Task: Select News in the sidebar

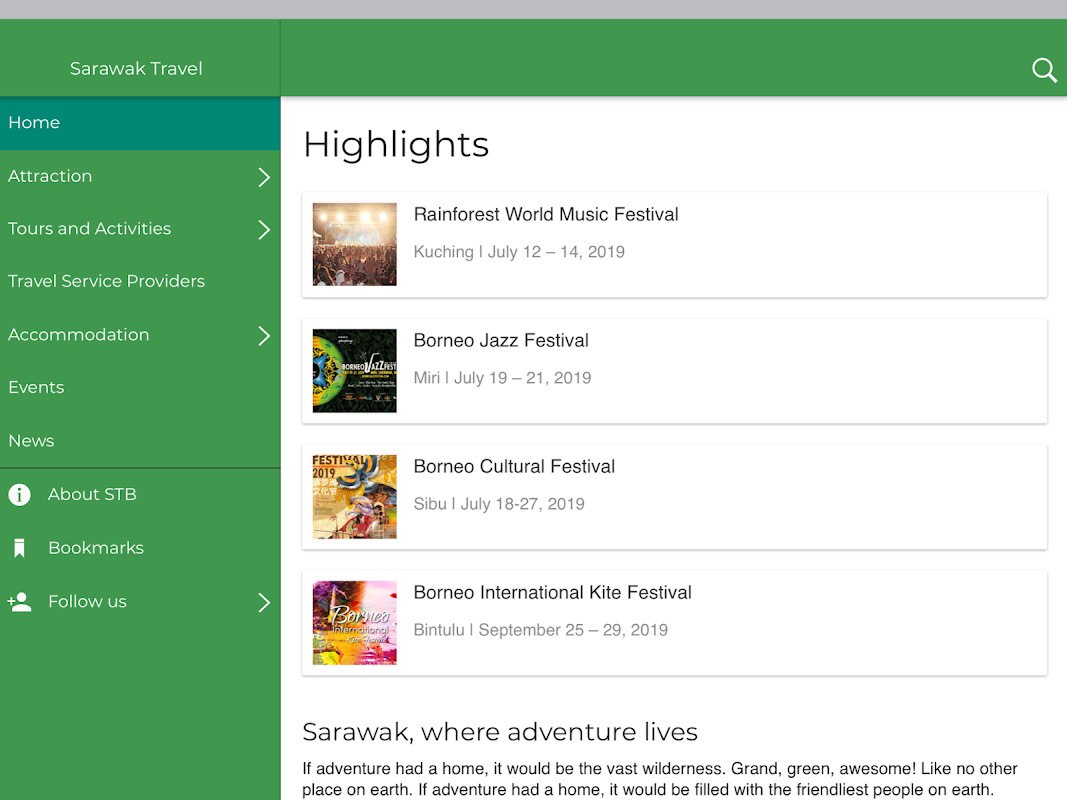Action: 31,441
